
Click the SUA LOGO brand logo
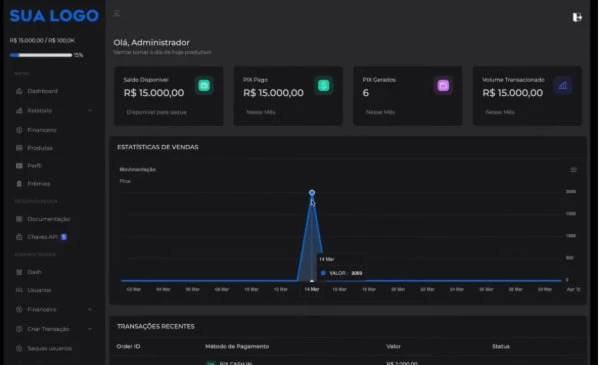coord(54,16)
